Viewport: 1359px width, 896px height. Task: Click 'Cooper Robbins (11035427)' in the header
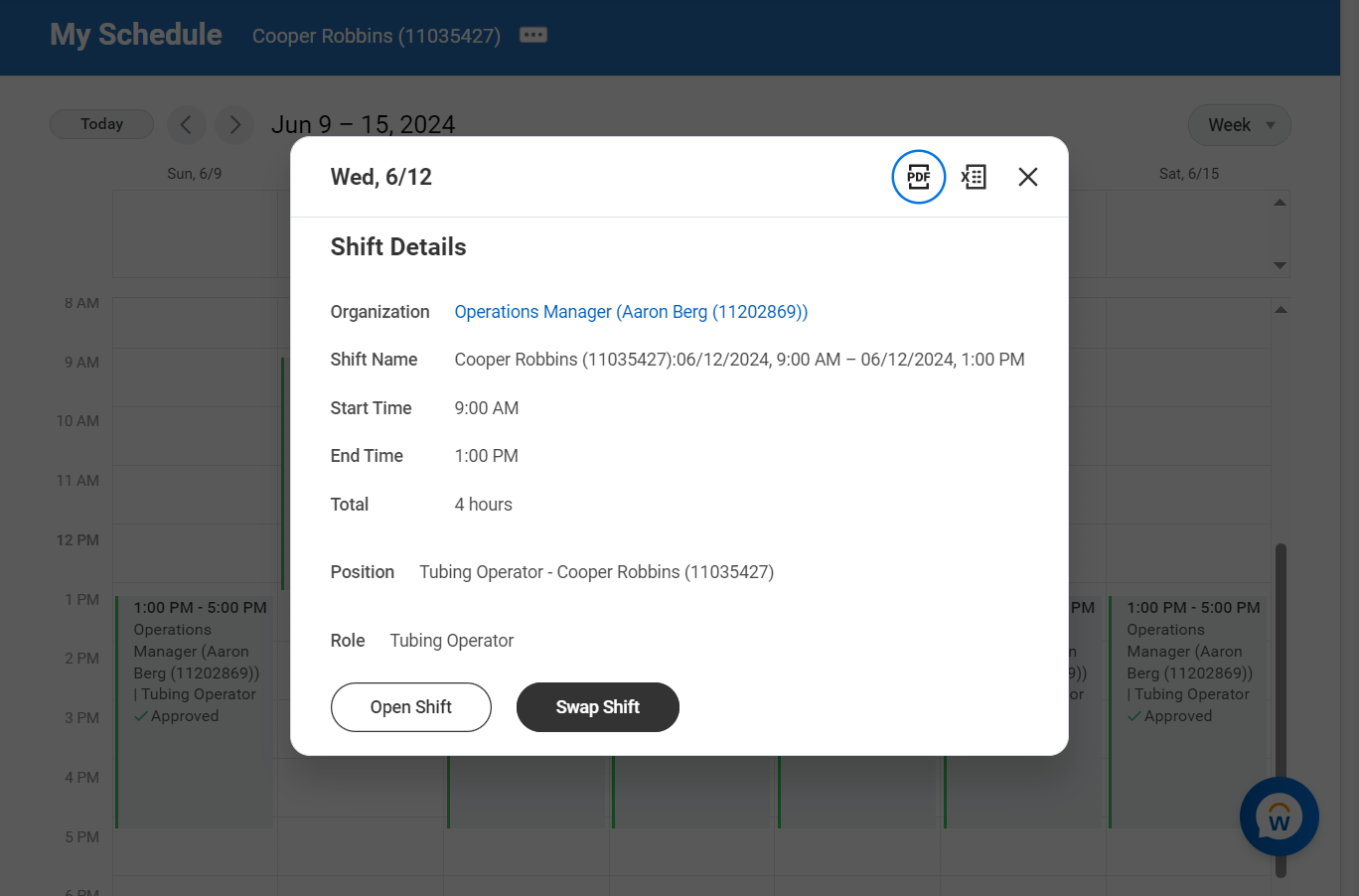377,36
